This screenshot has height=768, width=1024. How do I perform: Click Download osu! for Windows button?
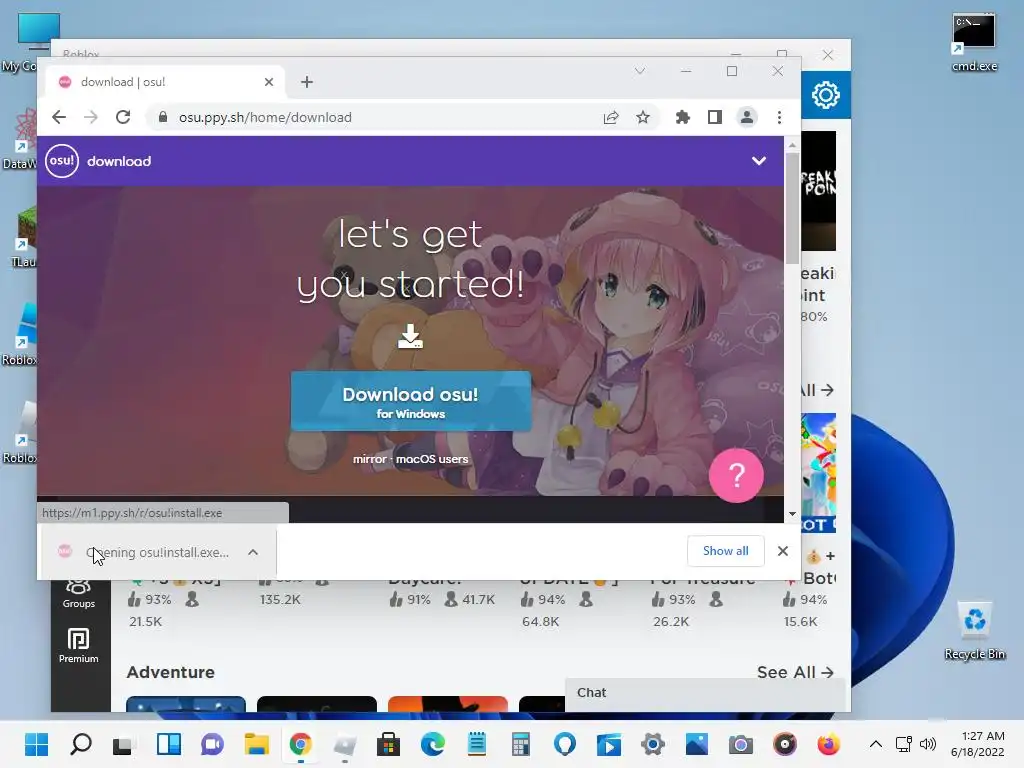coord(411,401)
